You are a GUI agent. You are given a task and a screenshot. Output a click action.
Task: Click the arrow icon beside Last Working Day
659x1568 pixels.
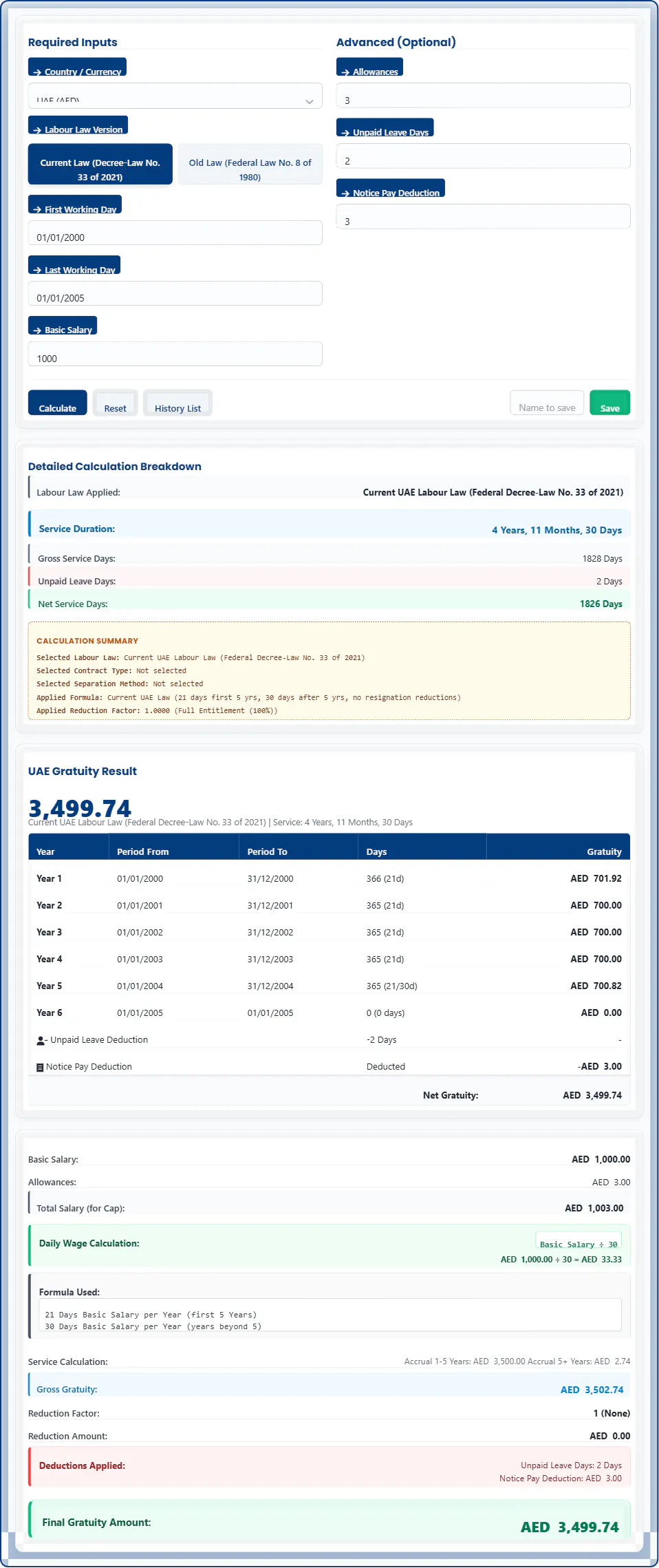pyautogui.click(x=37, y=271)
